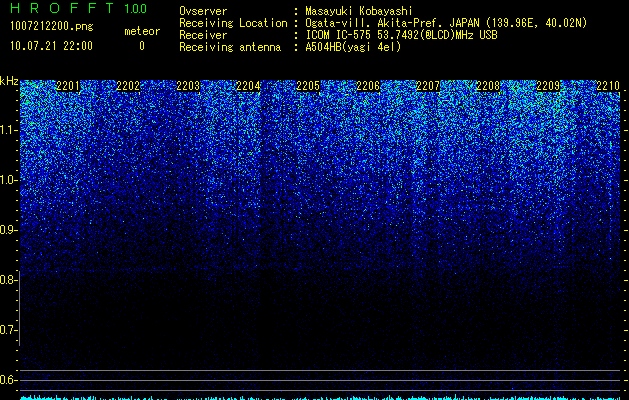
Task: Click the 2210 time marker
Action: 608,86
